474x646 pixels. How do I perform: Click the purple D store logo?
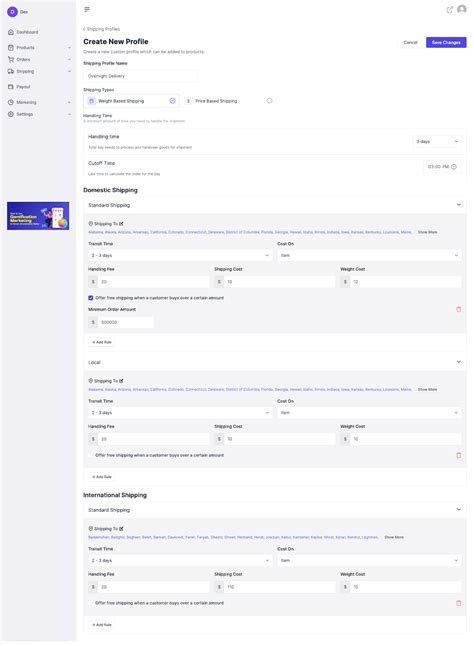click(x=12, y=12)
